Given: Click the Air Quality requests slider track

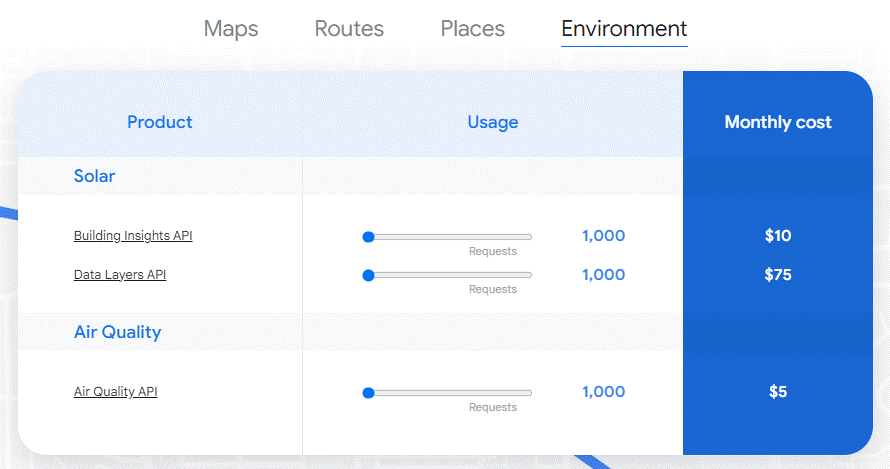Looking at the screenshot, I should (447, 392).
